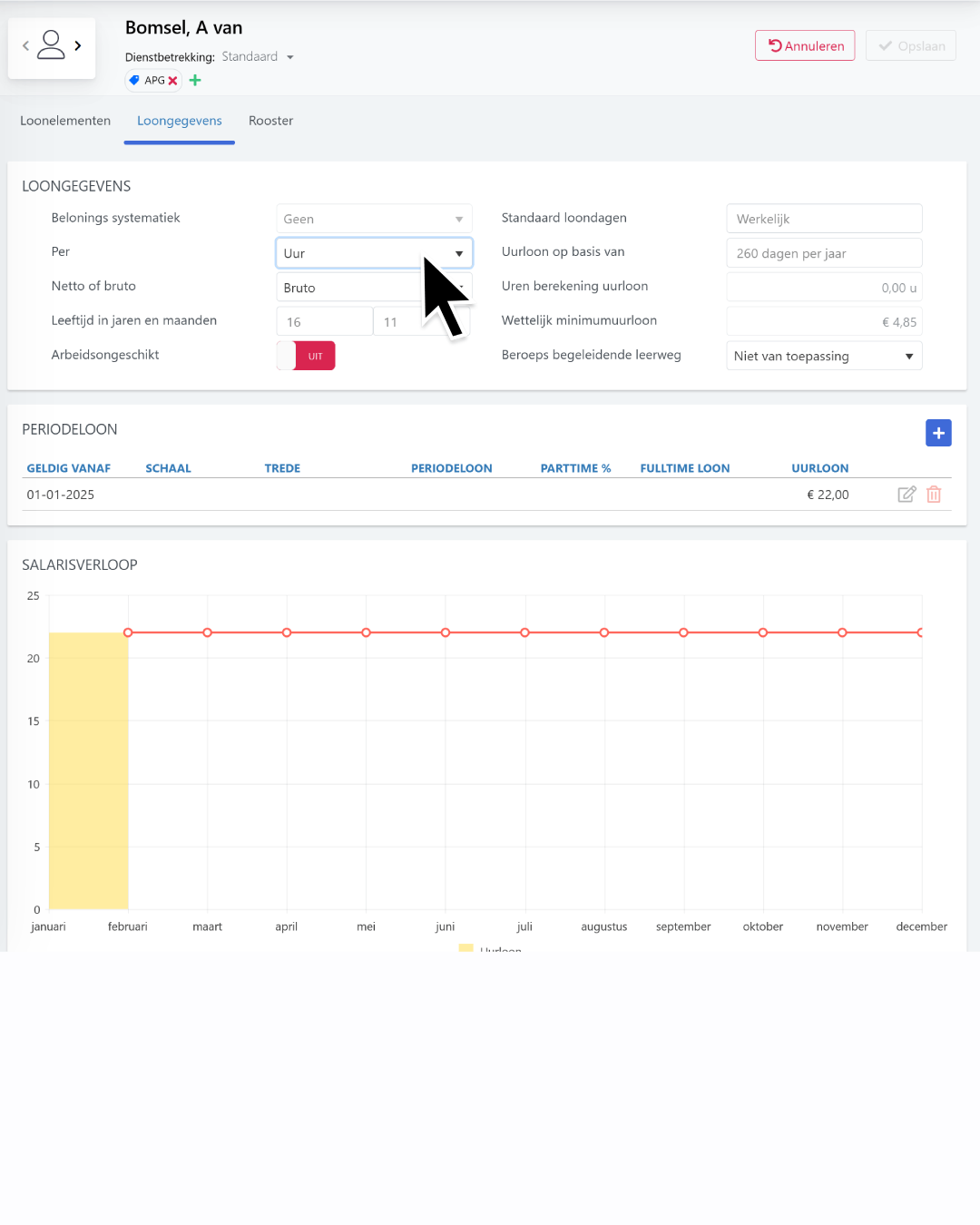Add new periodeloon with blue plus button

tap(938, 433)
